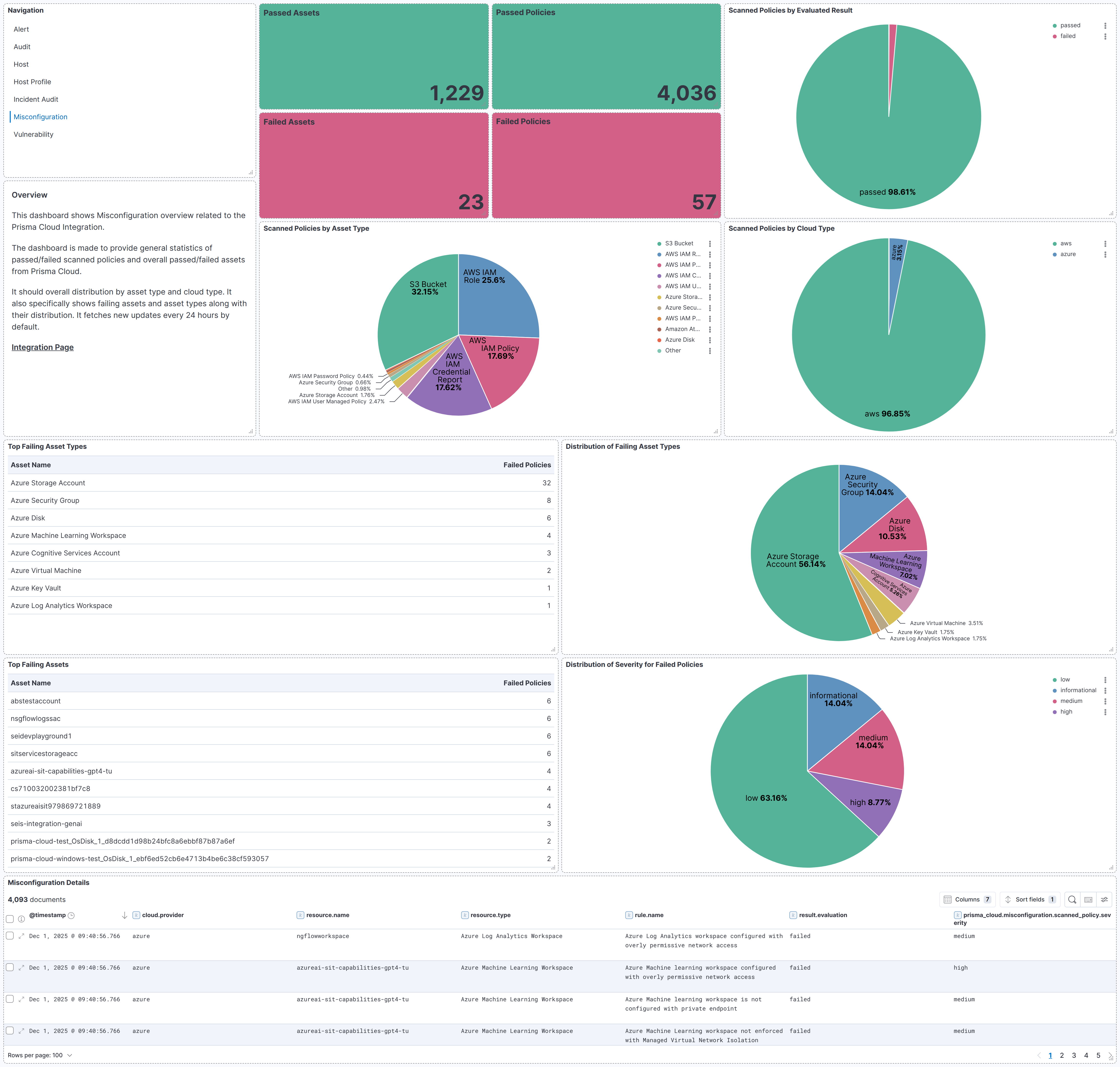The width and height of the screenshot is (1120, 1067).
Task: Click the fullscreen keyboard icon in the details table toolbar
Action: [1088, 899]
